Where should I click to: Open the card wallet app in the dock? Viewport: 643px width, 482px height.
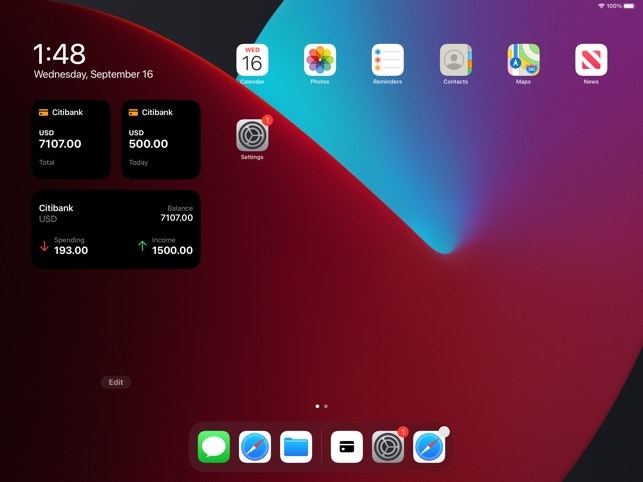[347, 447]
